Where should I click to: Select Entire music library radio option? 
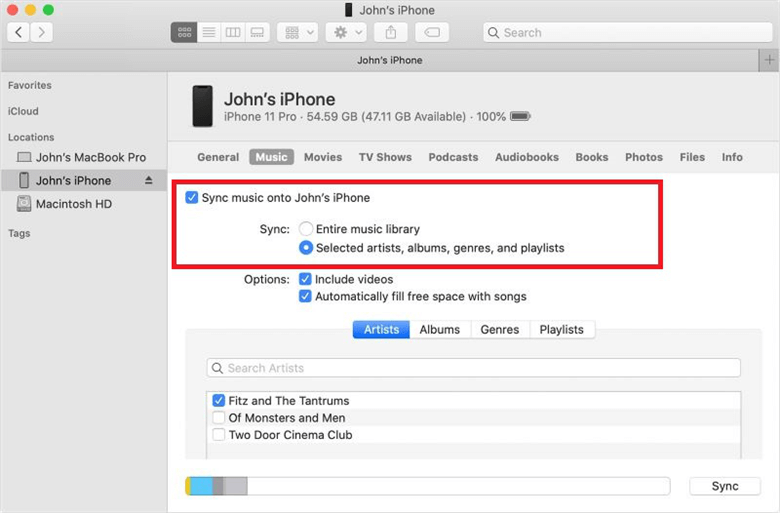306,229
